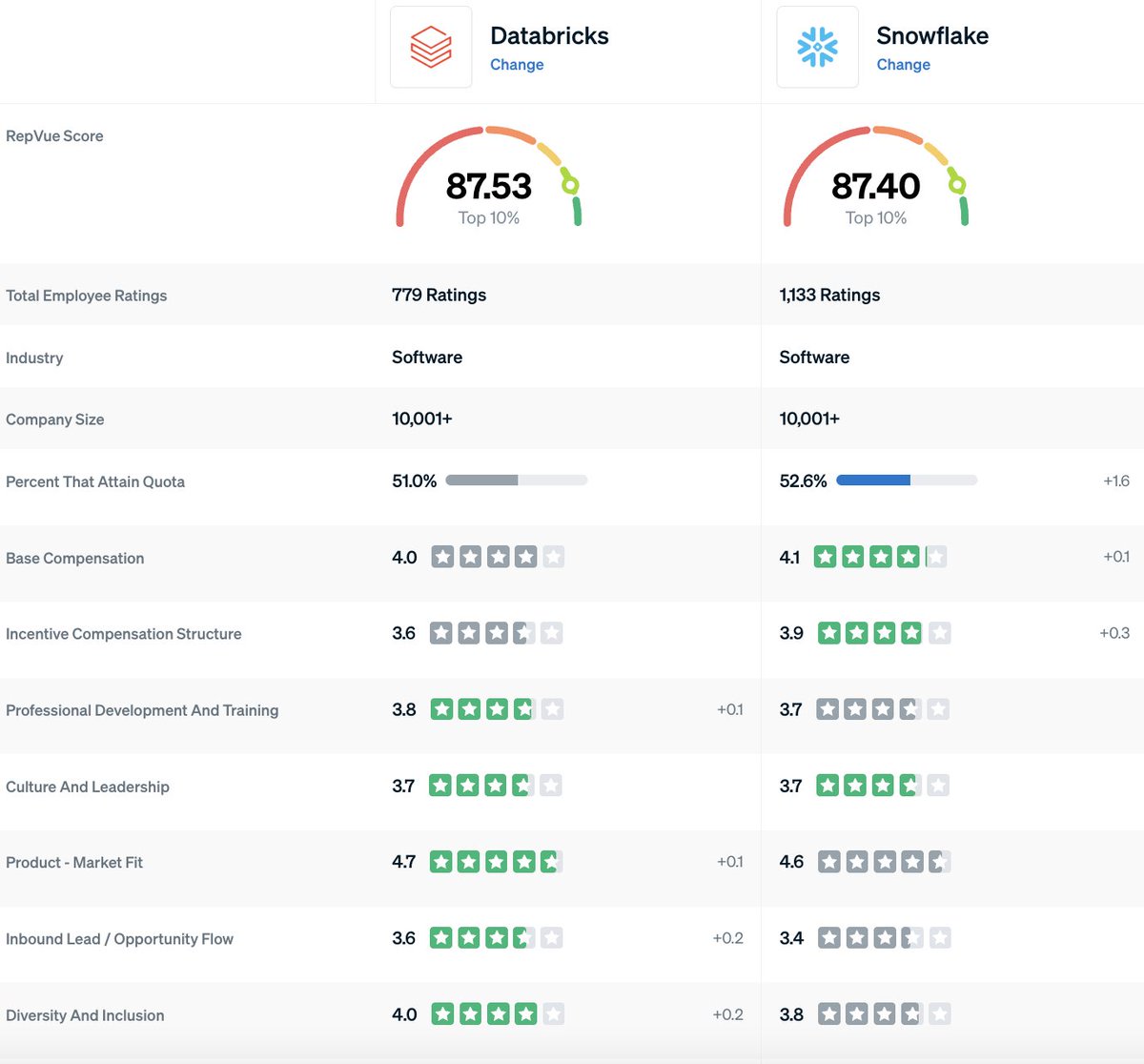This screenshot has width=1144, height=1064.
Task: Click the RepVue Score row label
Action: [54, 136]
